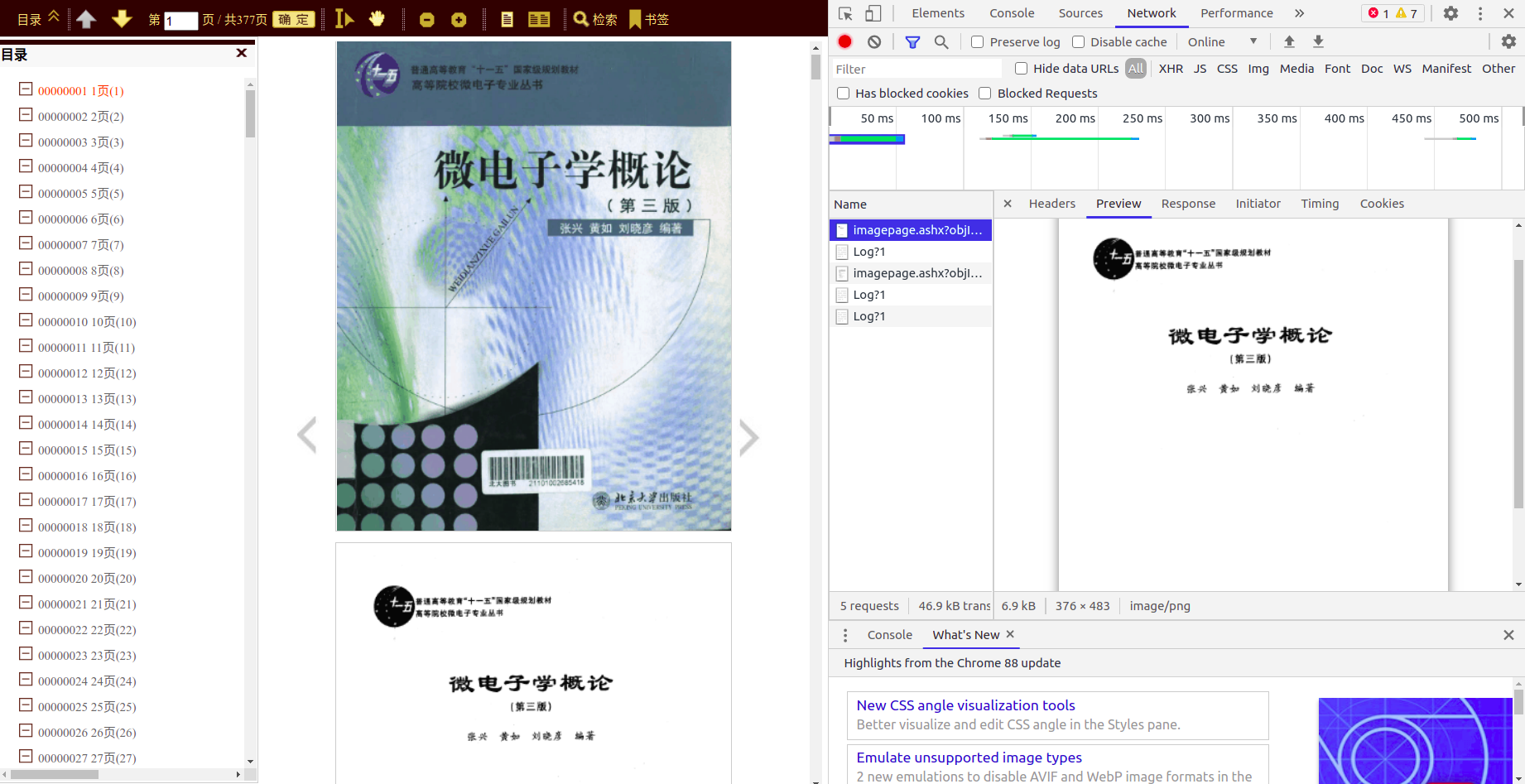Switch to two-page view

tap(539, 19)
